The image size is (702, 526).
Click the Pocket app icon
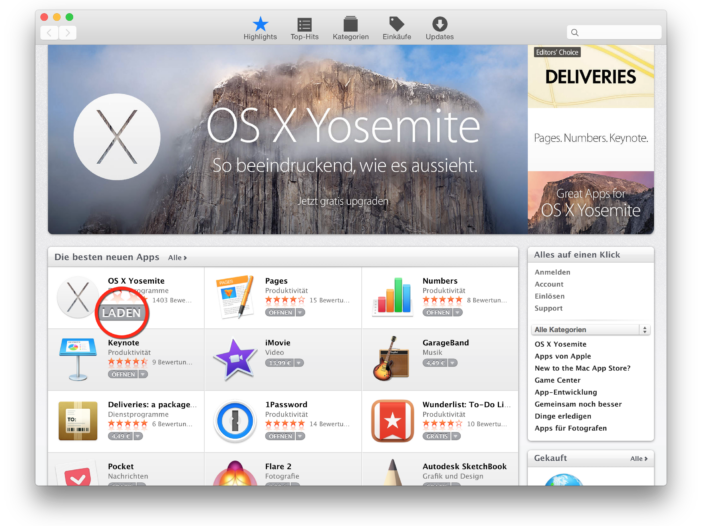[77, 474]
